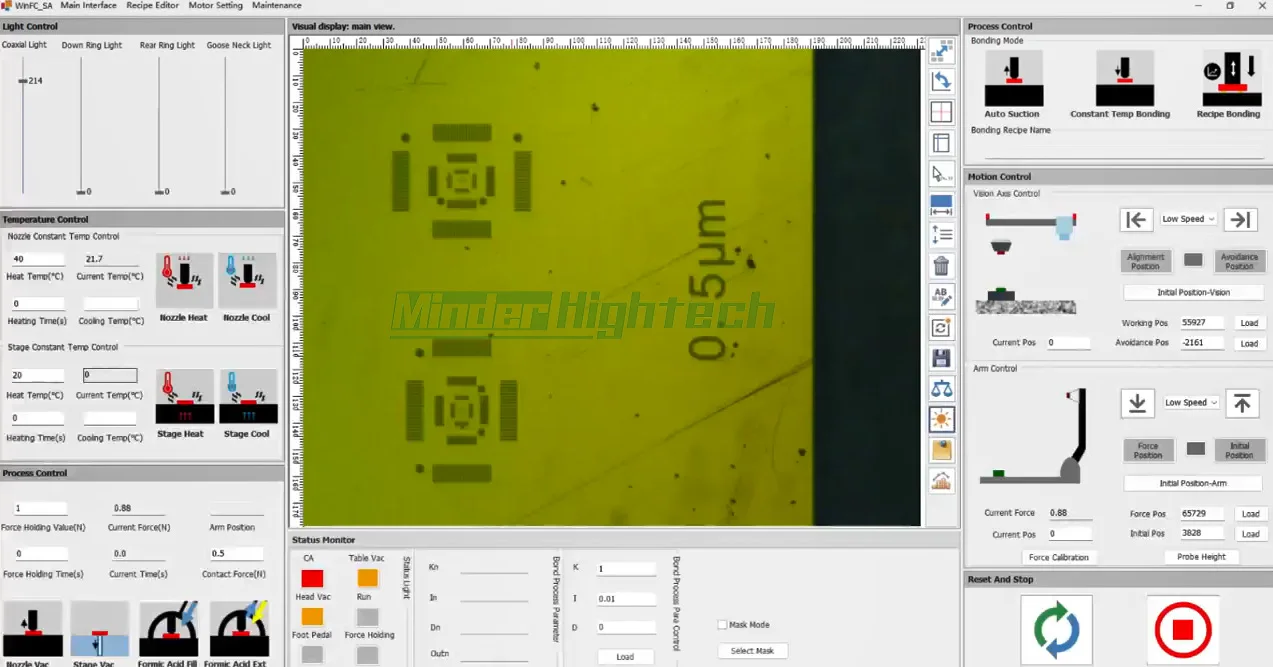Click the Stage Heat icon
The image size is (1273, 667).
tap(185, 397)
